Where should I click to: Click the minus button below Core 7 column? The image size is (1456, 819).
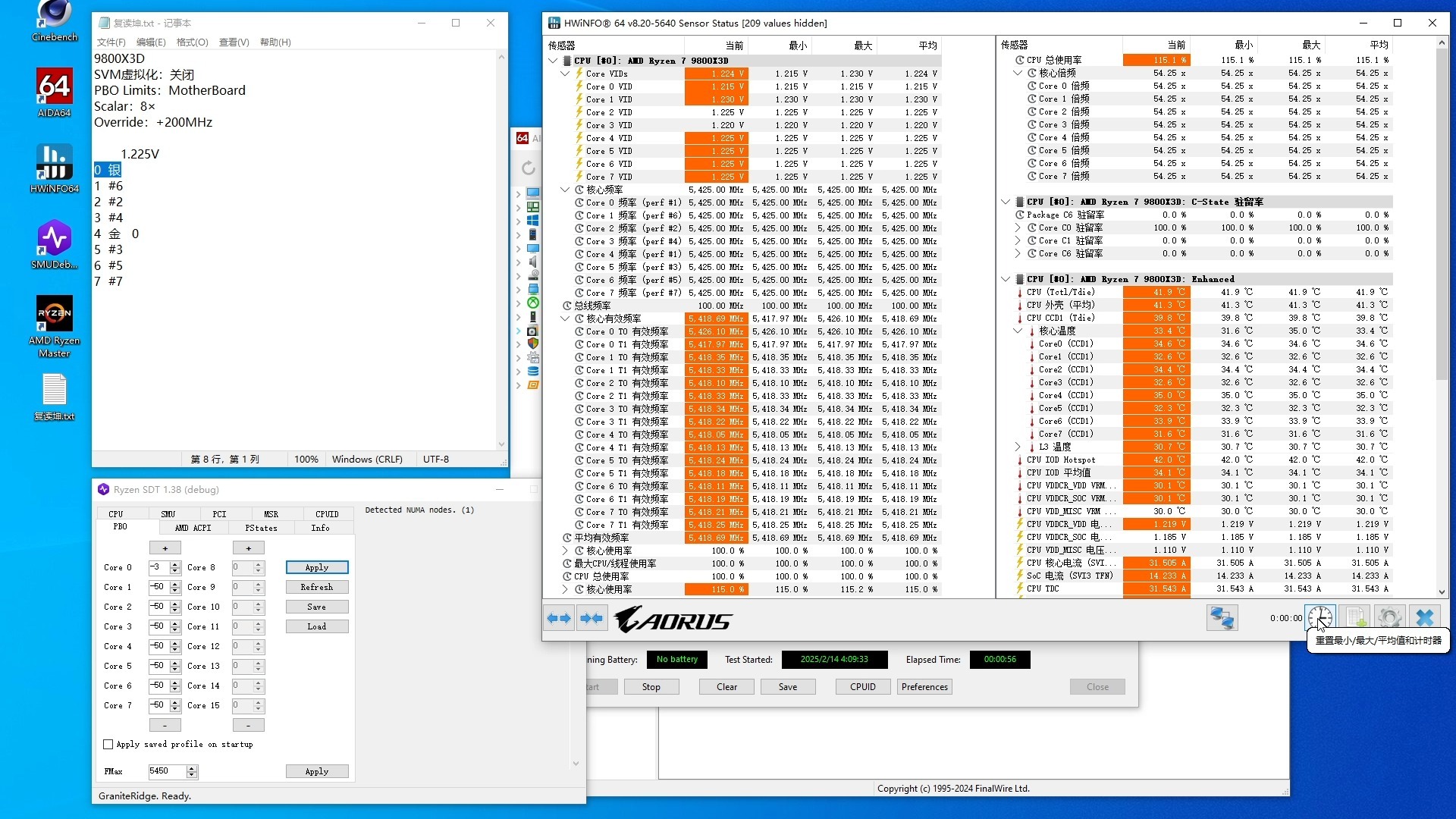[x=165, y=725]
